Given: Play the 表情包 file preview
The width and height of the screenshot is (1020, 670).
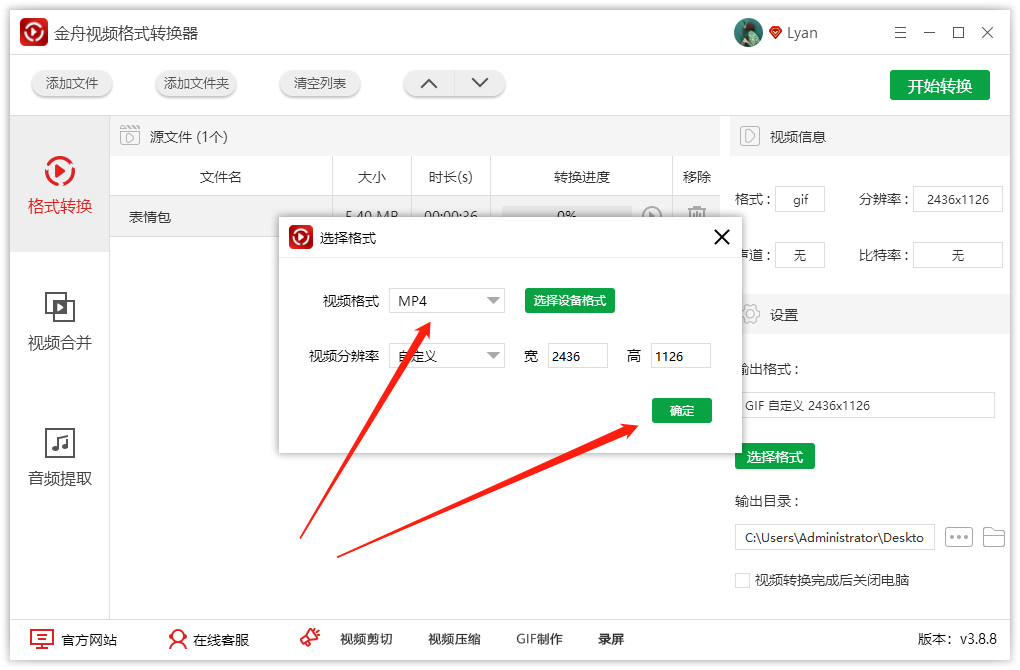Looking at the screenshot, I should [652, 213].
